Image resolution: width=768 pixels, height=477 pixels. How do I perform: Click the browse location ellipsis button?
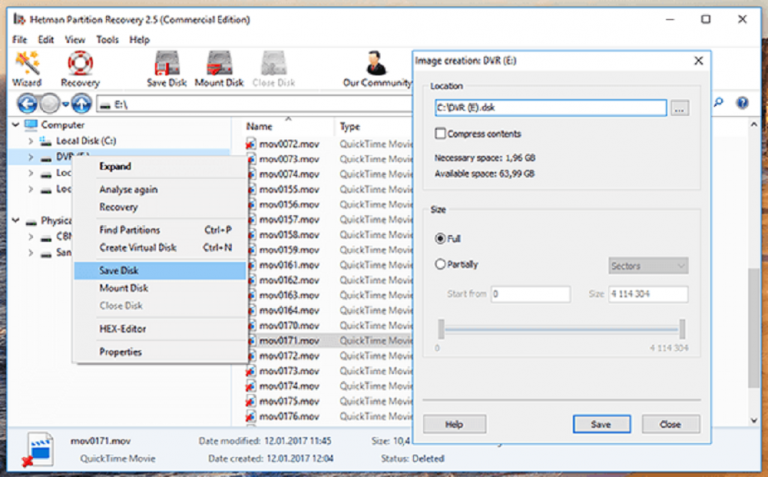(679, 108)
